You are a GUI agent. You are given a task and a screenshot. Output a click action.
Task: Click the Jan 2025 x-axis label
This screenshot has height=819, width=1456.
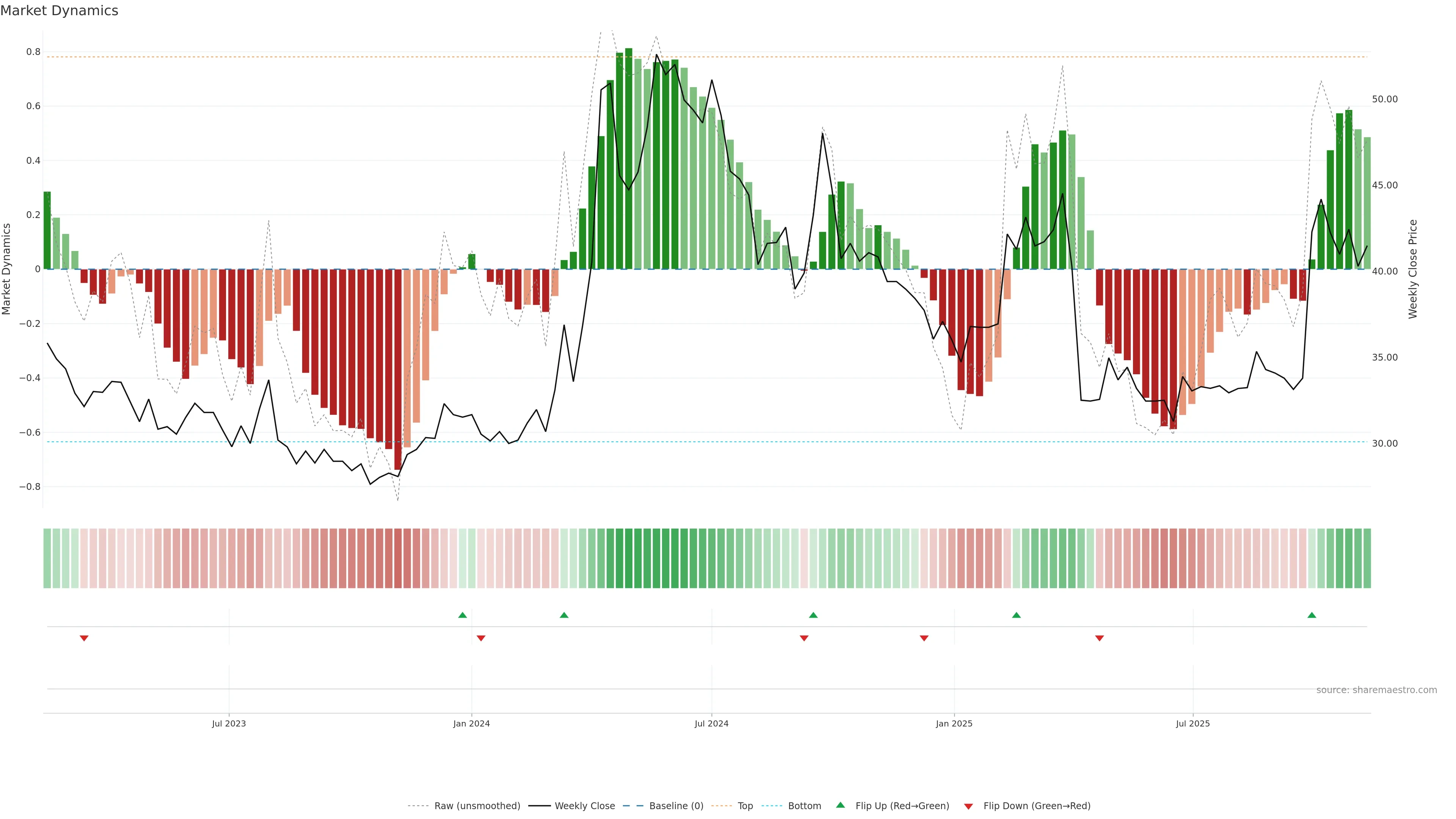[x=954, y=723]
